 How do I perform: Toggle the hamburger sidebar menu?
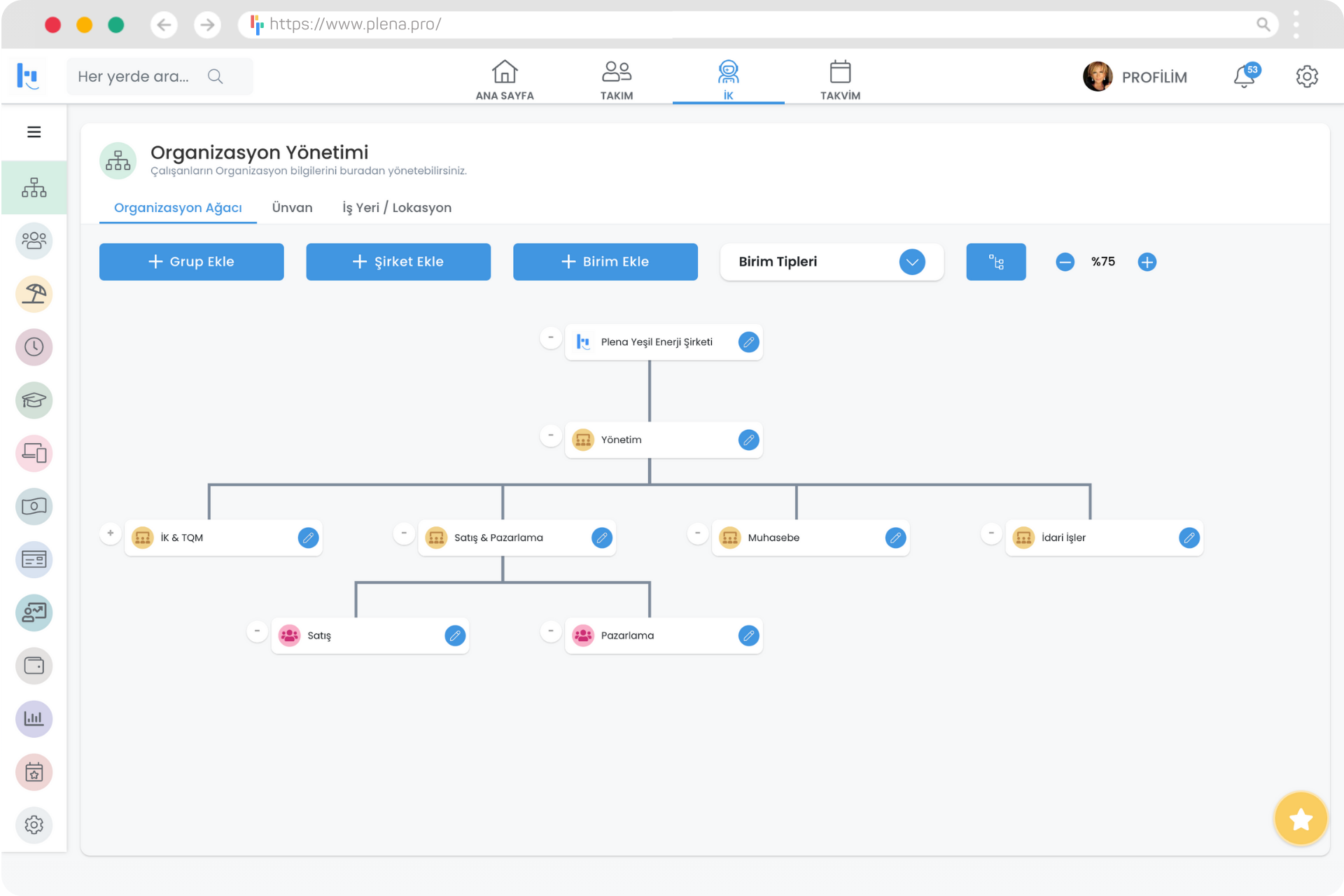[34, 132]
